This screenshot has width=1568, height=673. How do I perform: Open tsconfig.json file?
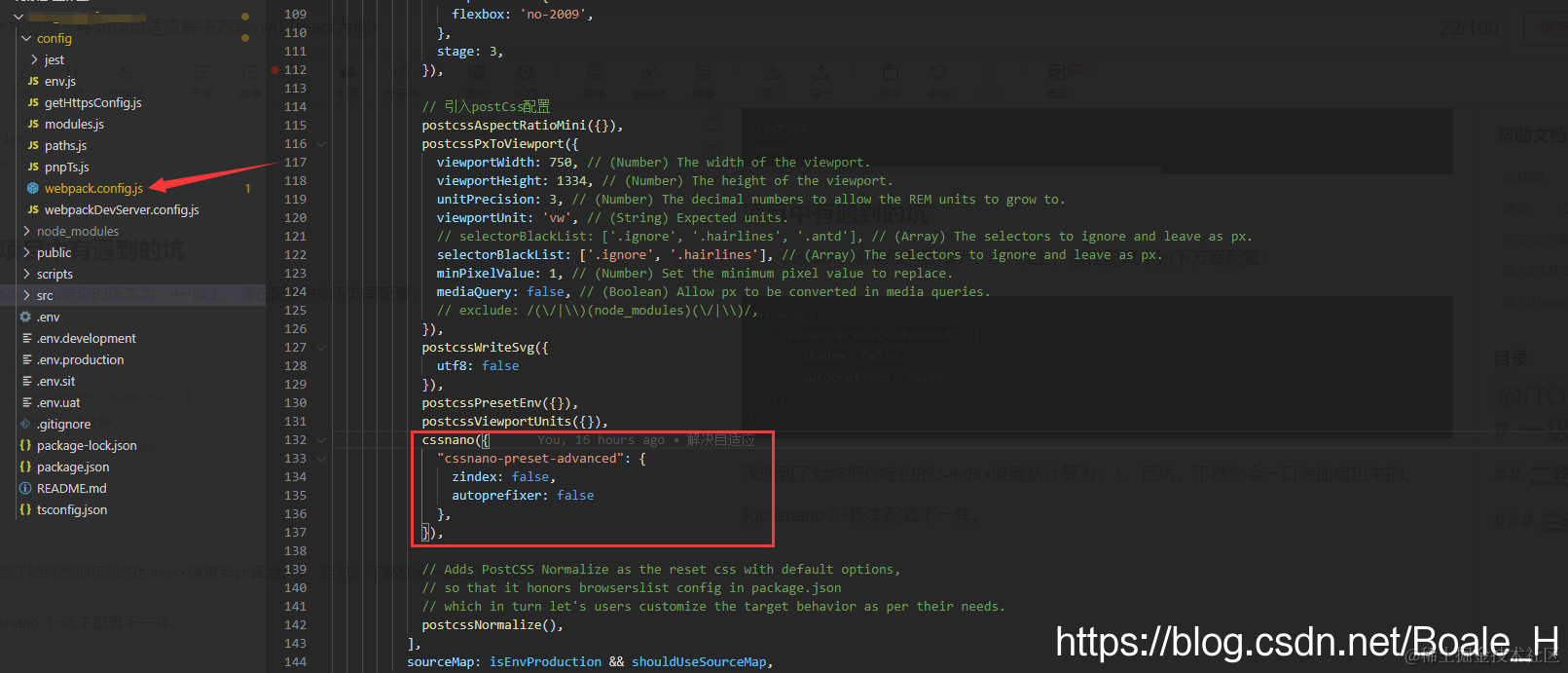point(72,510)
